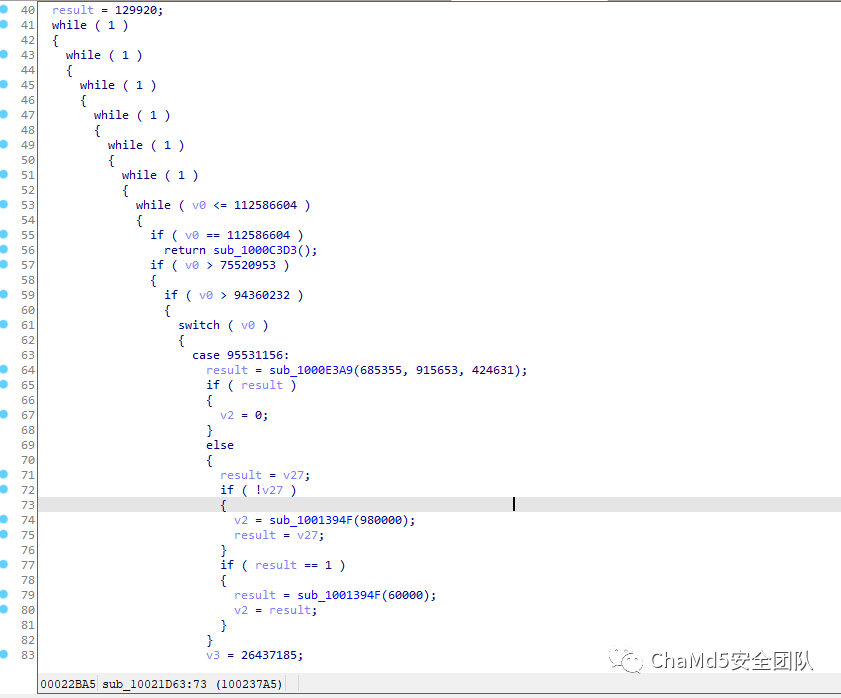Toggle breakpoint dot on line 61
Viewport: 841px width, 698px height.
[x=3, y=324]
